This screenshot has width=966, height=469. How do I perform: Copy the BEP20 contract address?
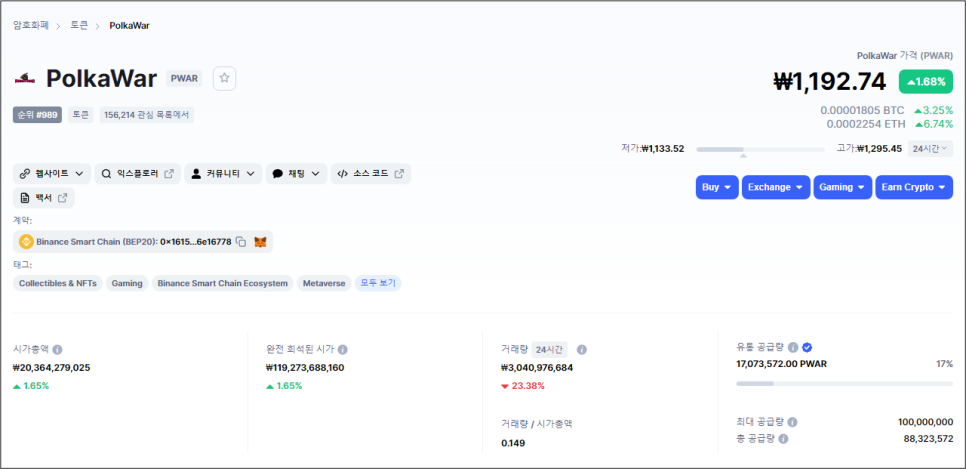click(241, 242)
